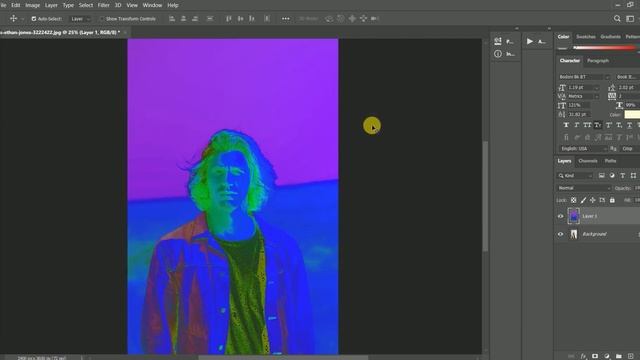Viewport: 640px width, 360px height.
Task: Click the create new layer icon
Action: [x=631, y=356]
